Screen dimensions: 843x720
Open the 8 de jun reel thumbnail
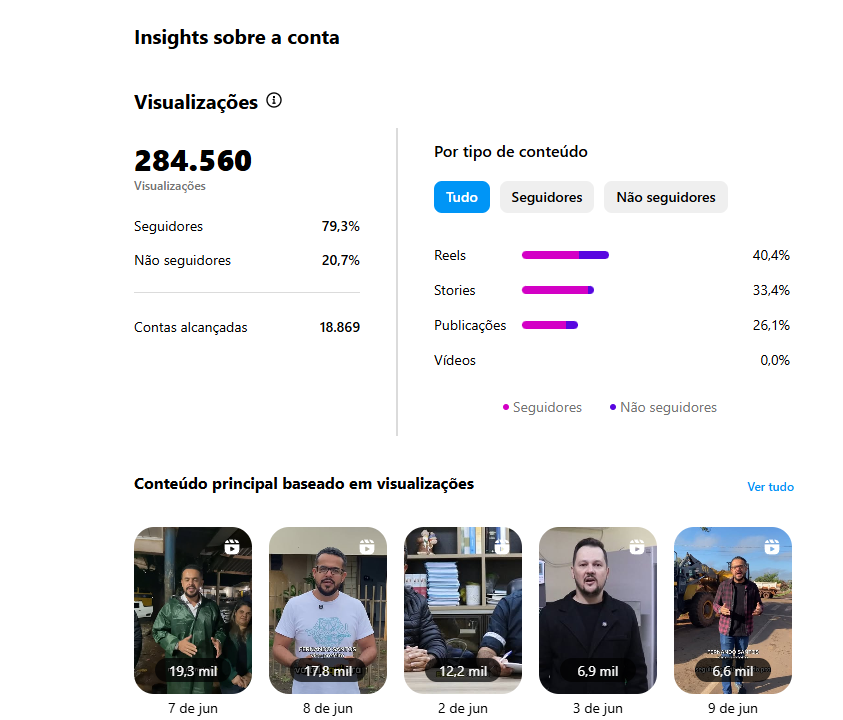pyautogui.click(x=328, y=610)
